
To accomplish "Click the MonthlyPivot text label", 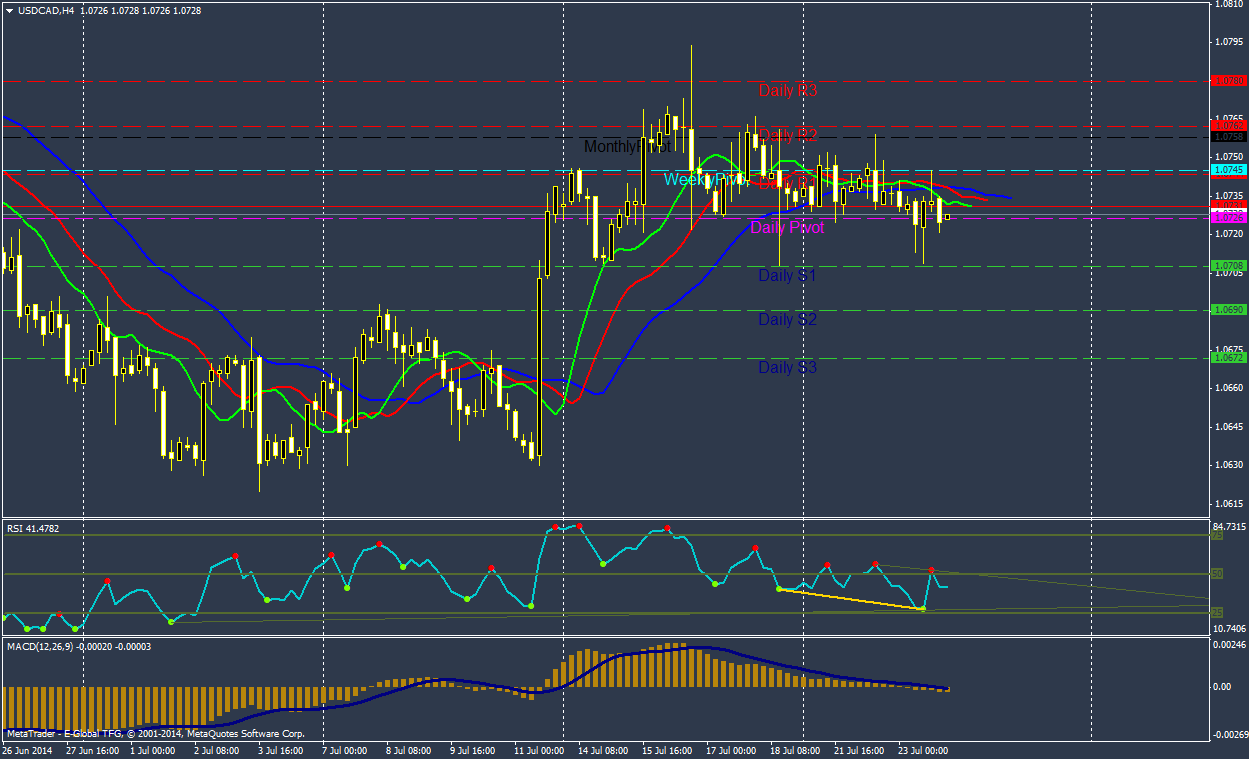I will [626, 147].
